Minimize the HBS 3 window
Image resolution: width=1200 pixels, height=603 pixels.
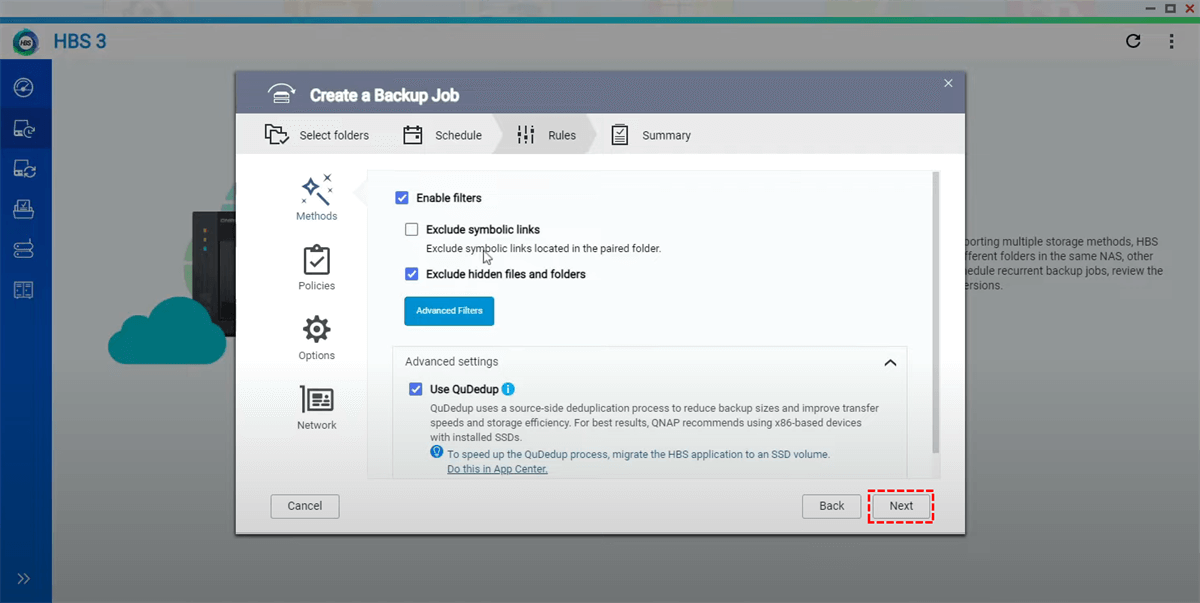point(1151,8)
